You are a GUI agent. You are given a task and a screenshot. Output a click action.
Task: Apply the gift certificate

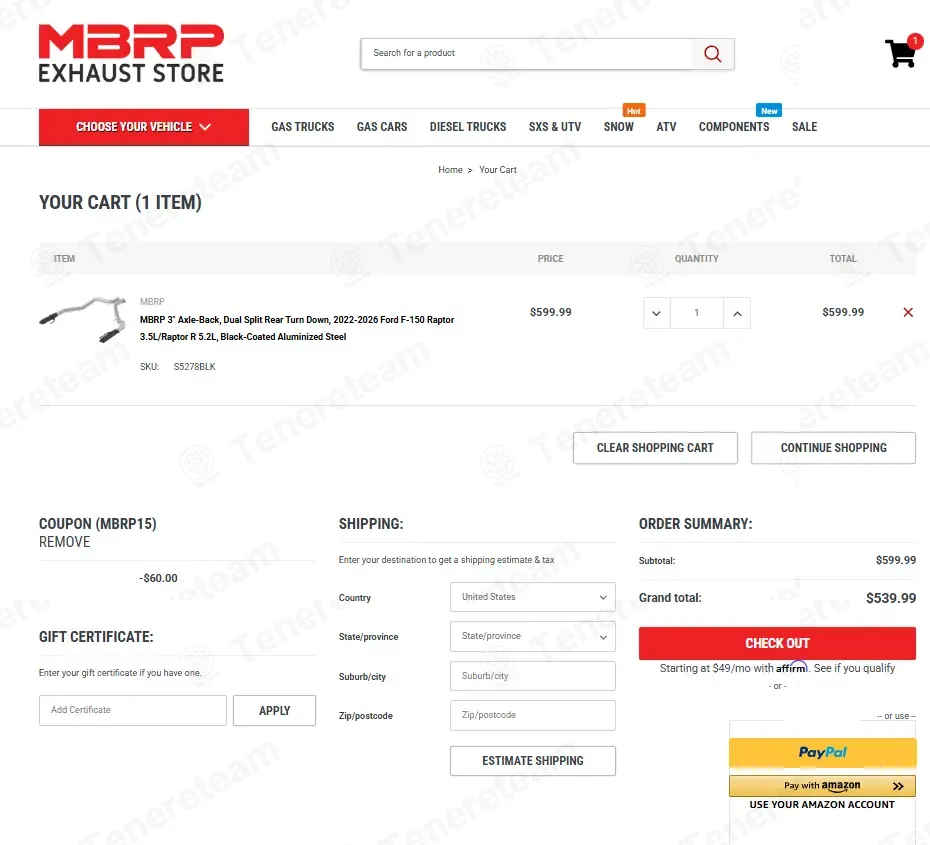click(275, 710)
